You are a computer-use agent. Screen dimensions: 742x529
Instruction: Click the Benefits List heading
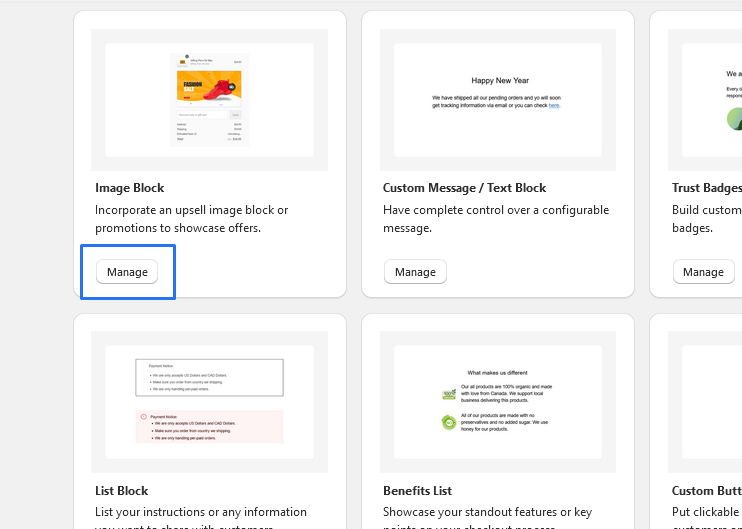[x=417, y=491]
